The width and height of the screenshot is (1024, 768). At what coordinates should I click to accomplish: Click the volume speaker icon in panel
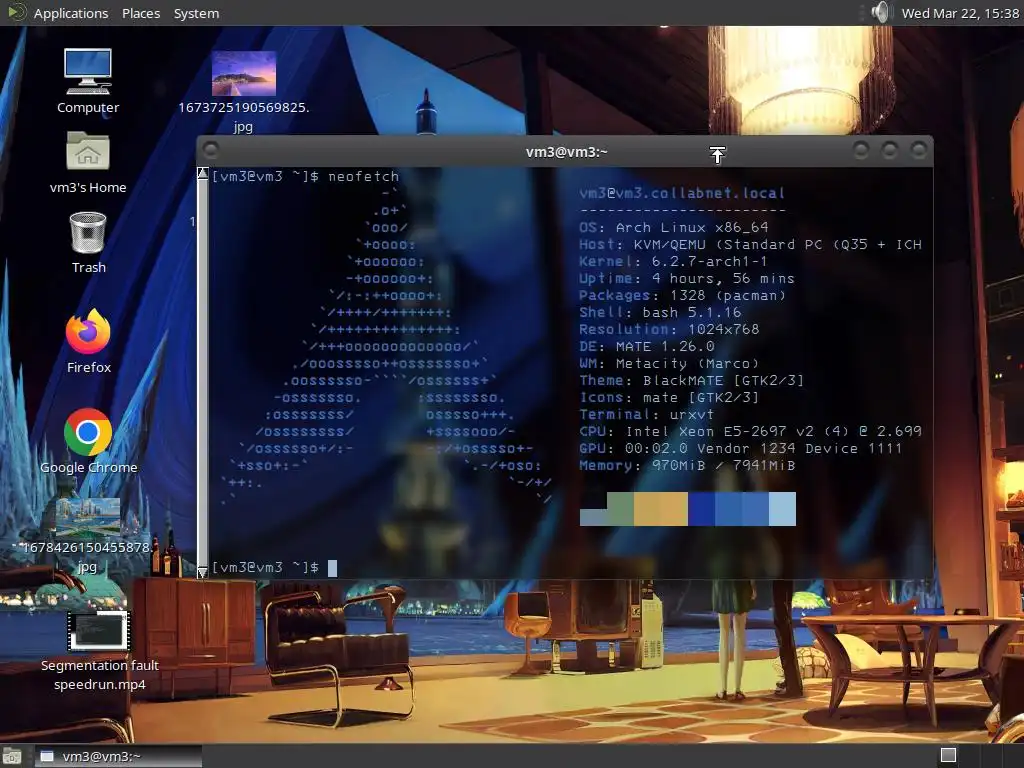879,12
